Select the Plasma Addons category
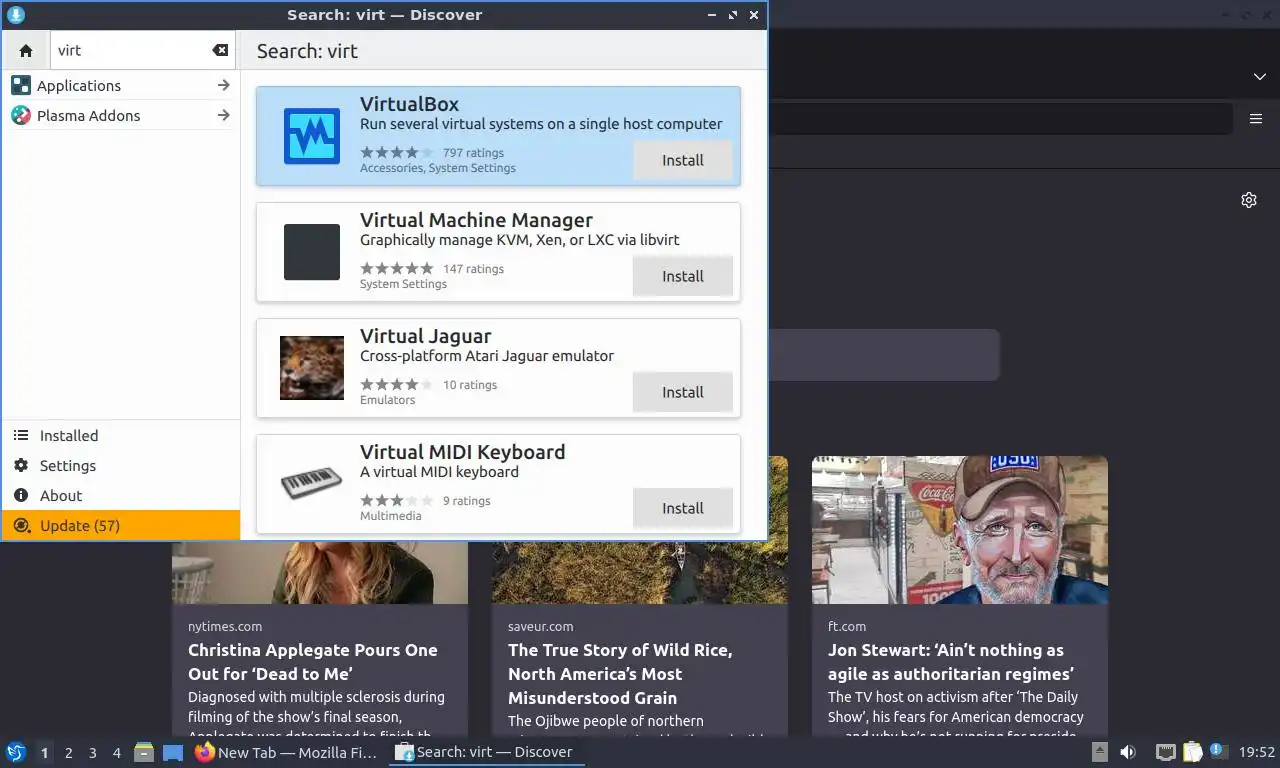 121,115
